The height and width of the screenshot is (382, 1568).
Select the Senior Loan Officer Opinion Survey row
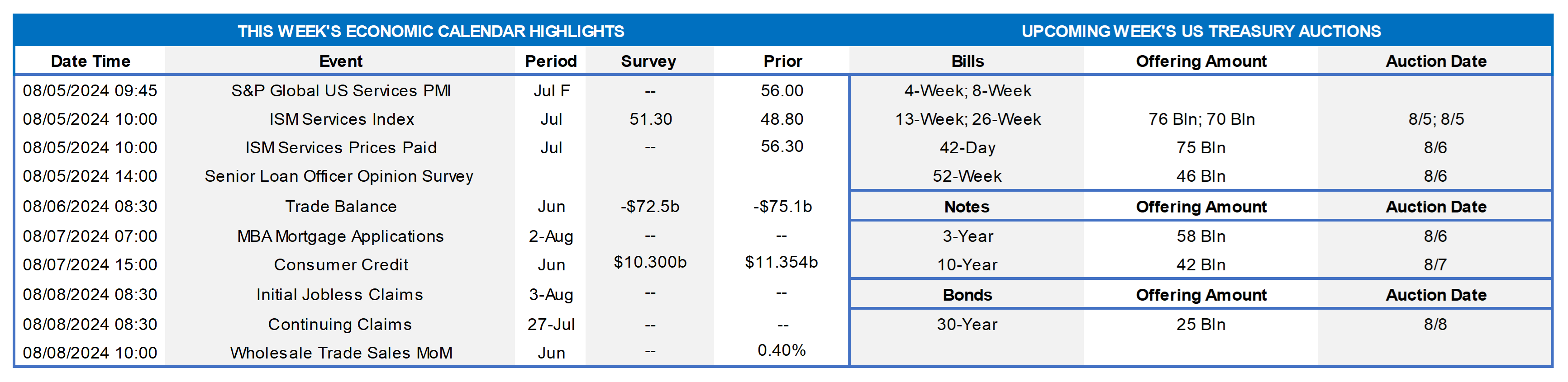[x=338, y=176]
